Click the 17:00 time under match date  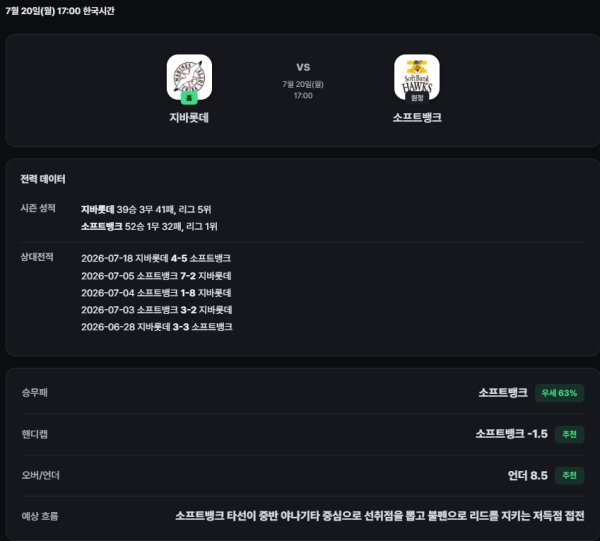[x=303, y=96]
